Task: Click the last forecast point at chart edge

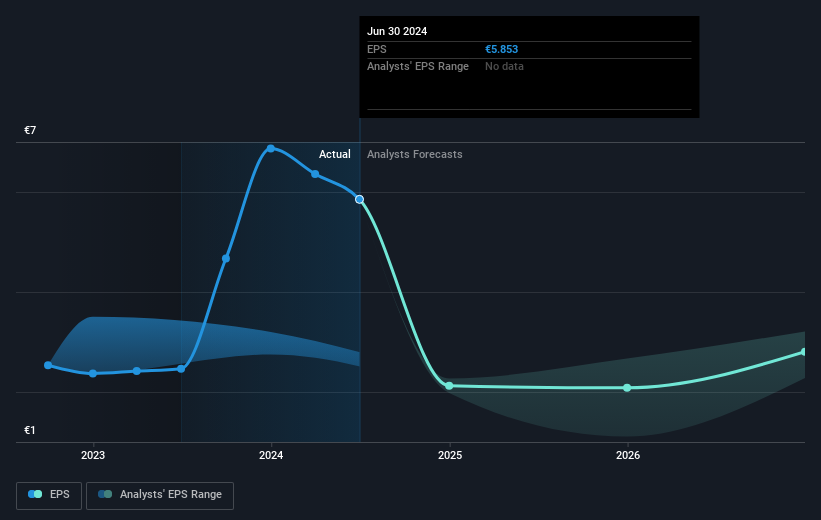Action: [x=804, y=352]
